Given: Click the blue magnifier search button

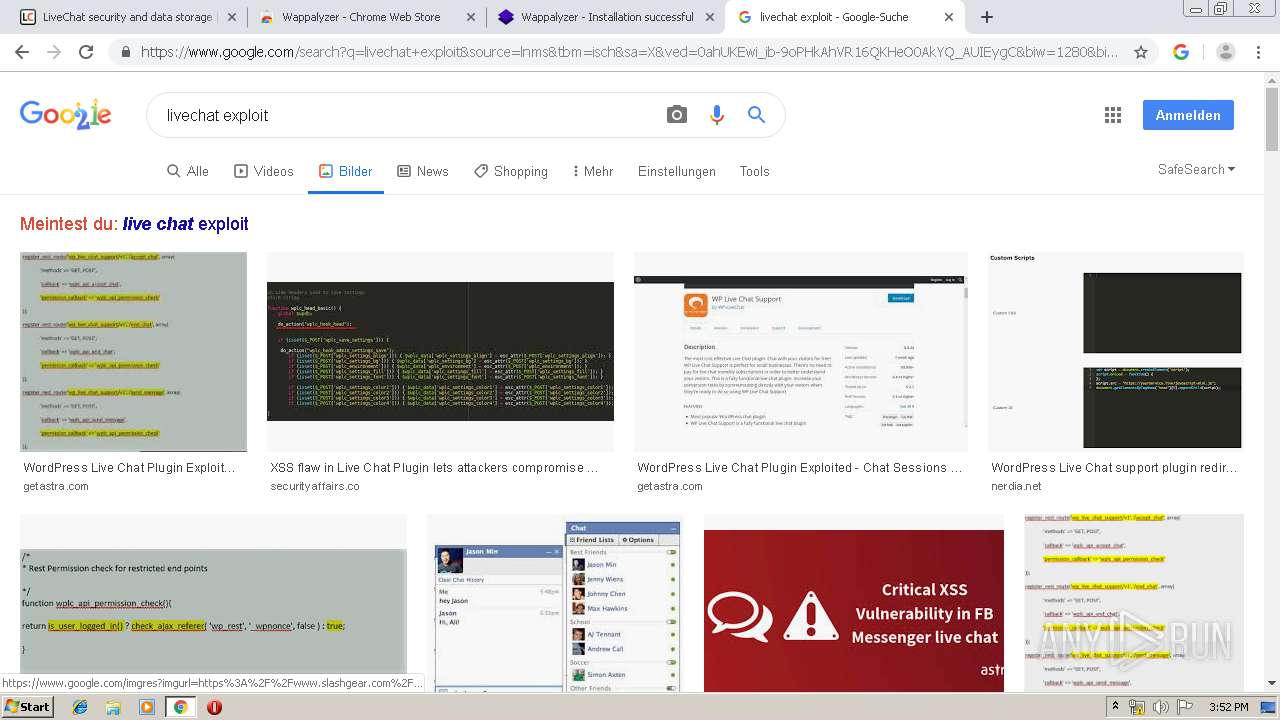Looking at the screenshot, I should [757, 115].
